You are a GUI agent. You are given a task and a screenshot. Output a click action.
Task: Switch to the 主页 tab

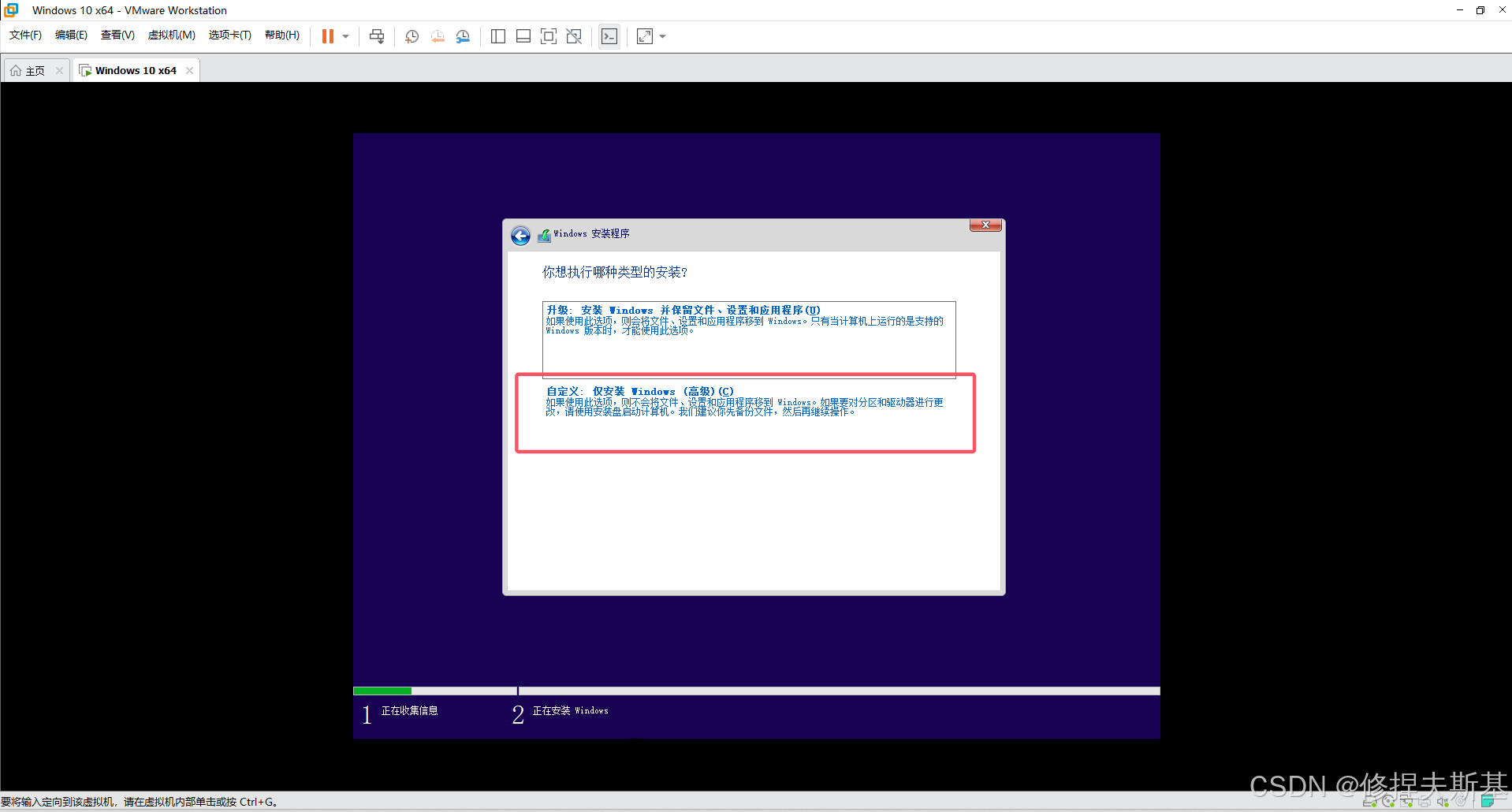pos(33,70)
